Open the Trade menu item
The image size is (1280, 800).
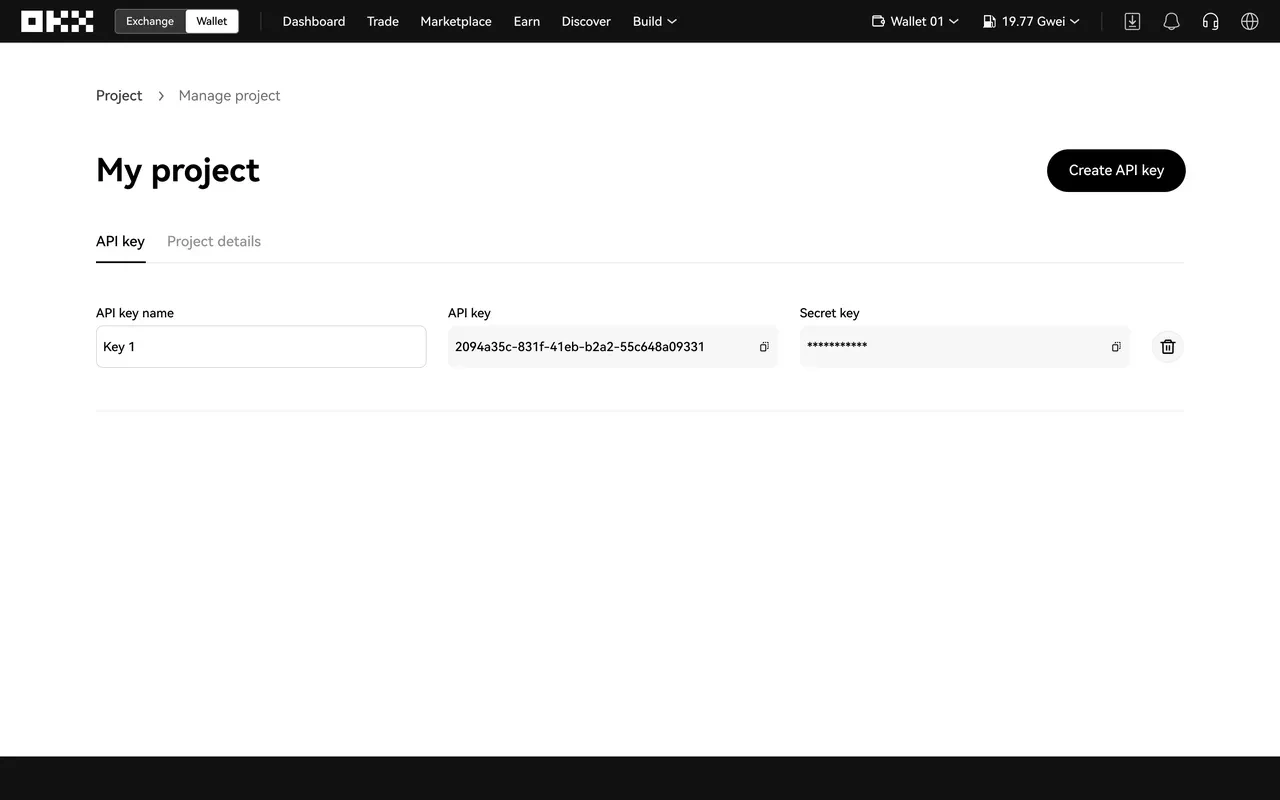383,21
